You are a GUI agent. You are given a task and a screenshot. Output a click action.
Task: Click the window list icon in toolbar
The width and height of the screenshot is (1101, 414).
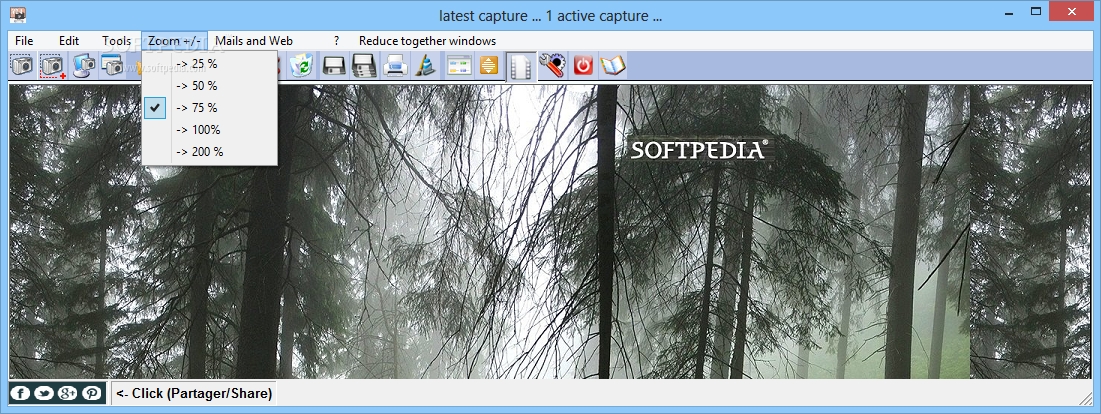(x=458, y=66)
